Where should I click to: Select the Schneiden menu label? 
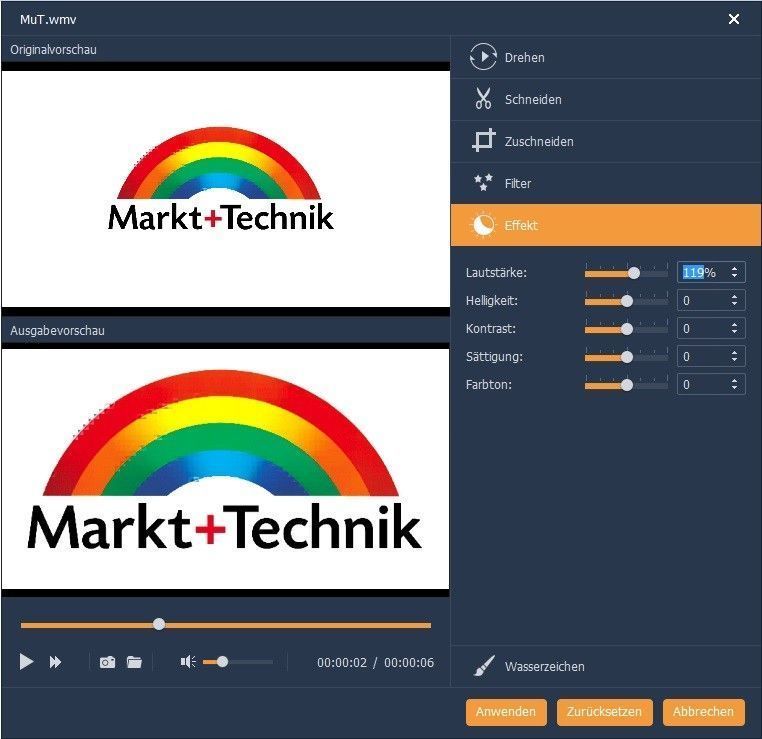tap(533, 99)
